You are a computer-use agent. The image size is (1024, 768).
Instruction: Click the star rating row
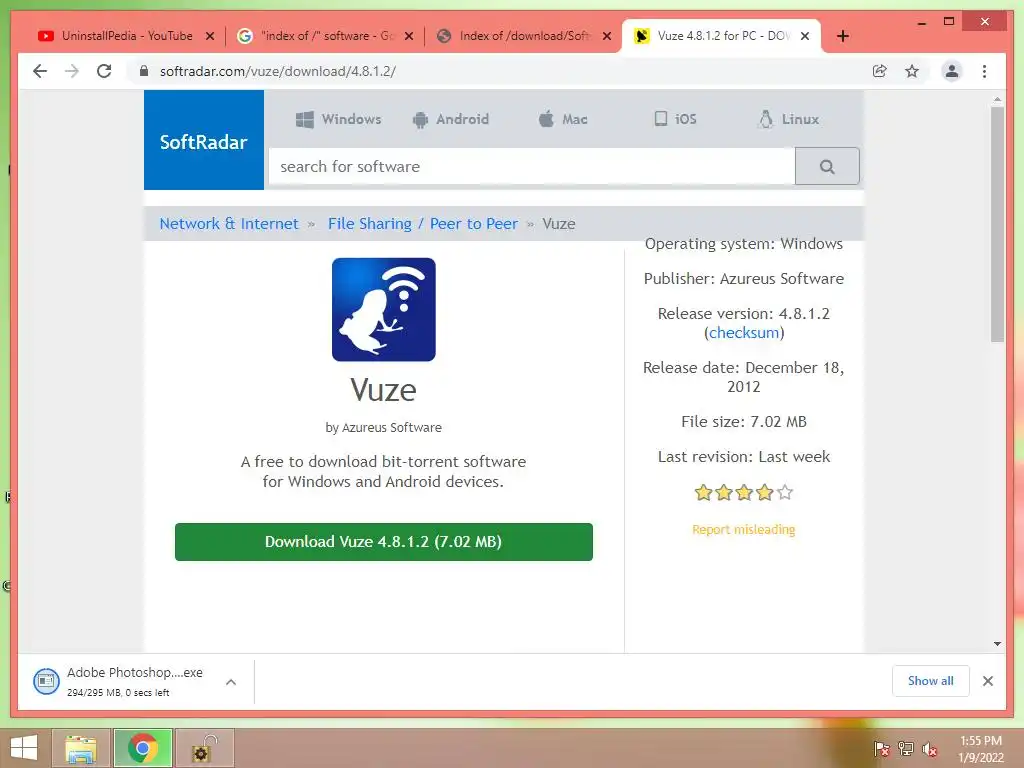(x=744, y=492)
